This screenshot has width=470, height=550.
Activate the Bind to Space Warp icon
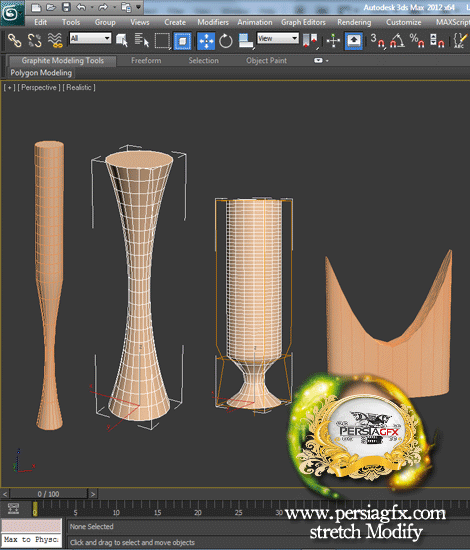(x=55, y=40)
